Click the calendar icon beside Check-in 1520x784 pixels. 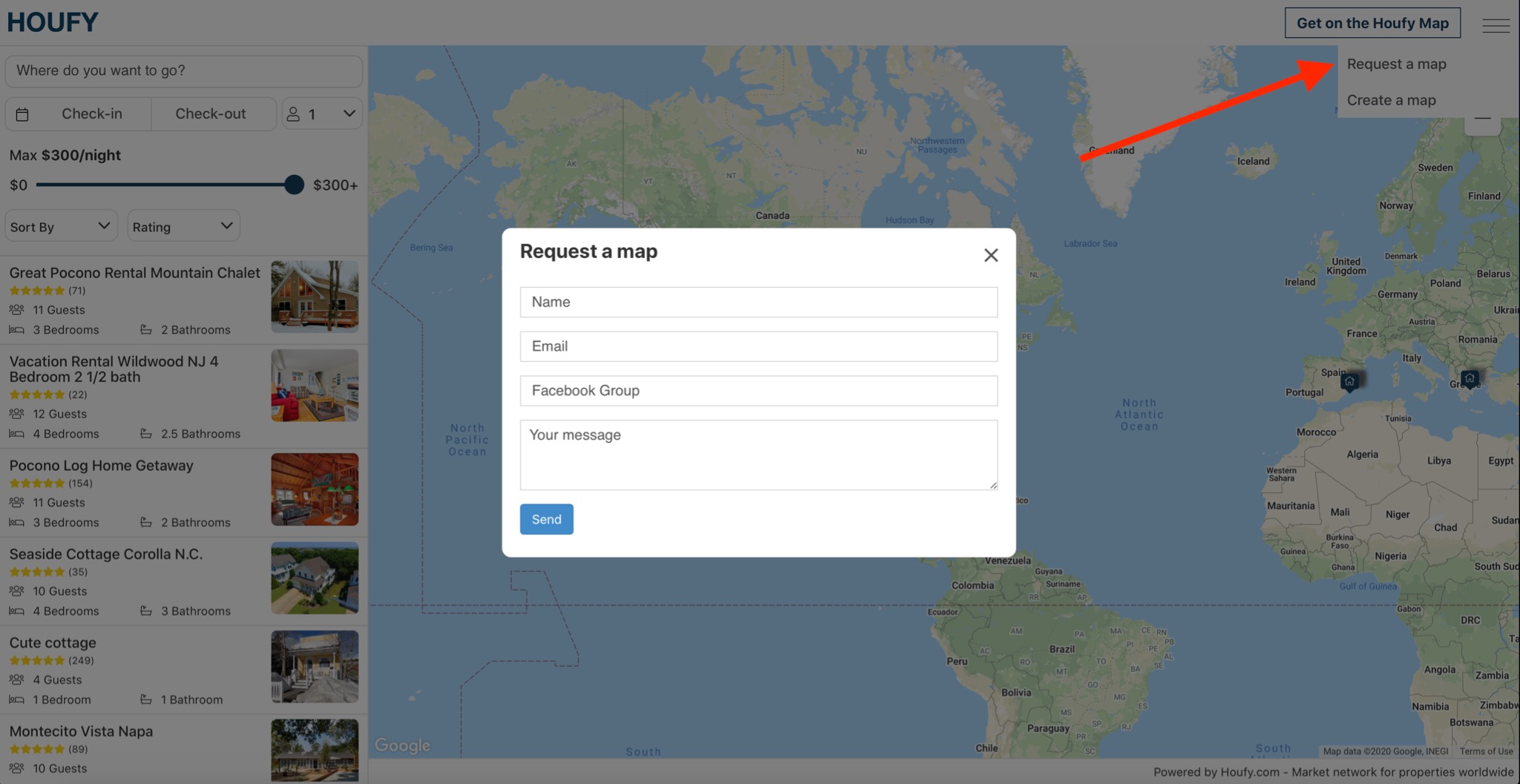pos(22,114)
